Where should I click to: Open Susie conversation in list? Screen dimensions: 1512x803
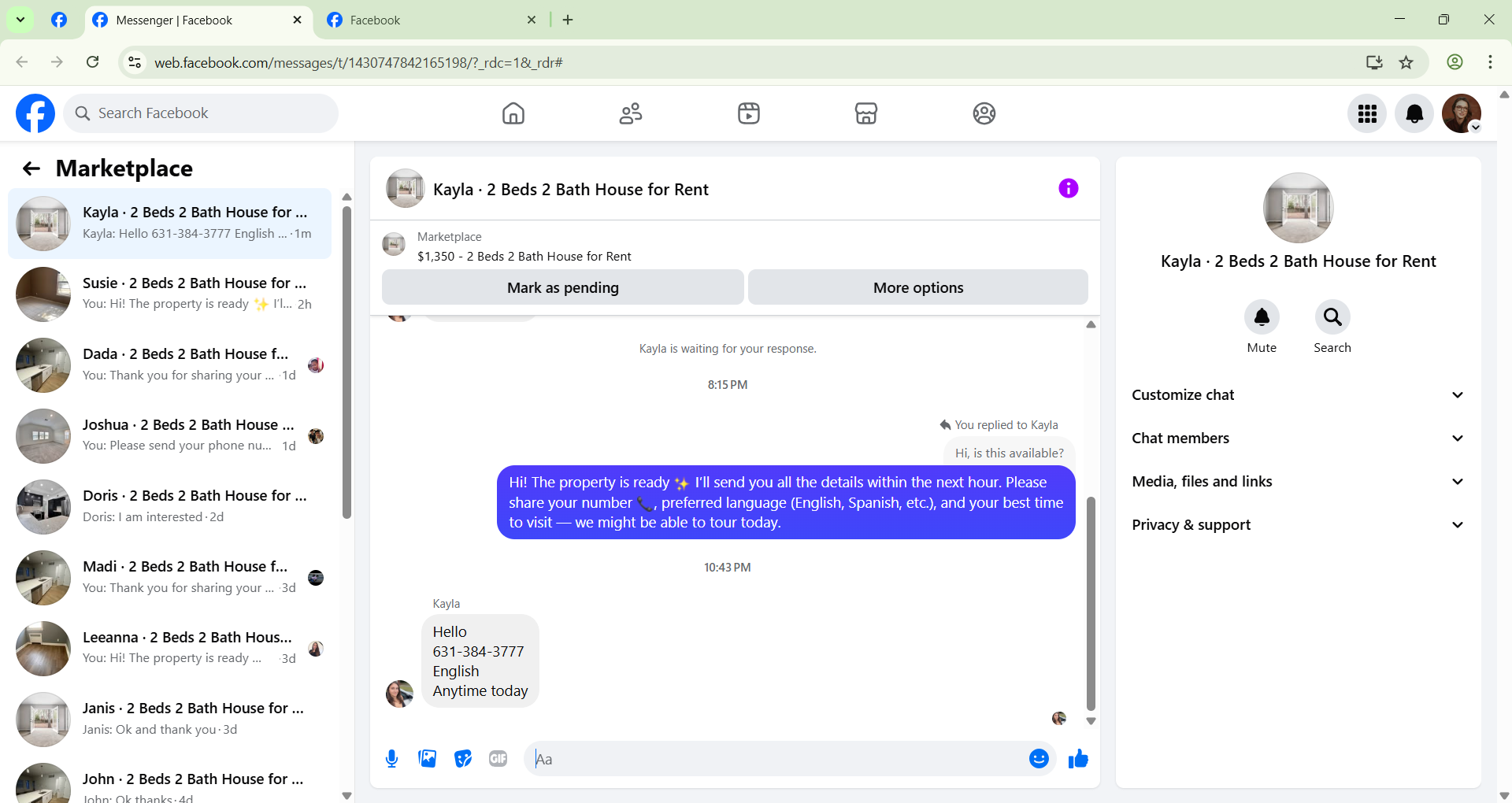pos(169,294)
